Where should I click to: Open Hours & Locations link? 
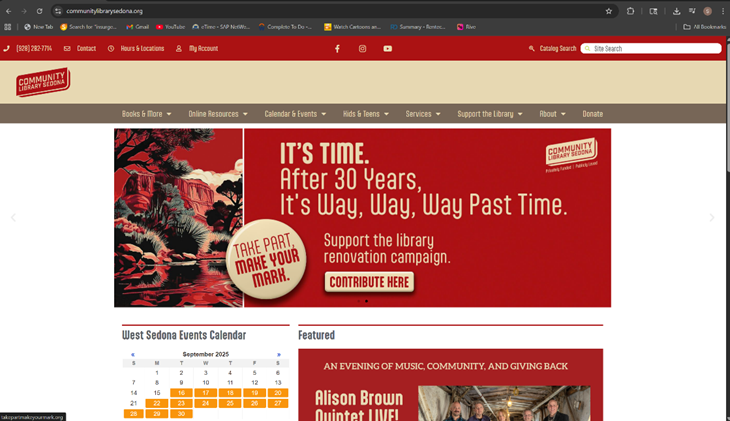[142, 48]
